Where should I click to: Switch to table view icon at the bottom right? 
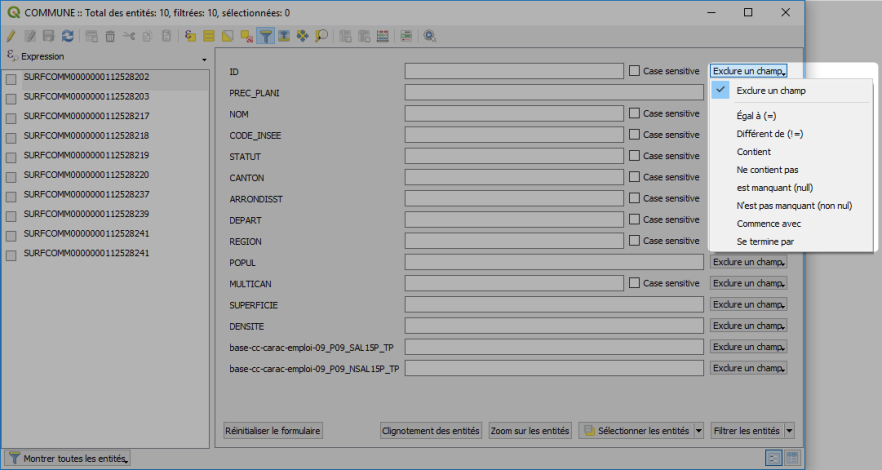pyautogui.click(x=792, y=458)
